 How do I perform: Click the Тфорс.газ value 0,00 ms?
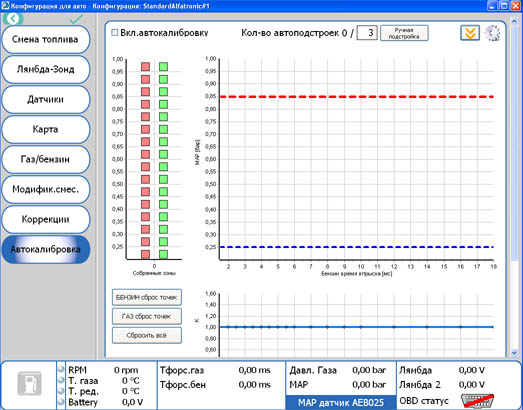coord(254,370)
